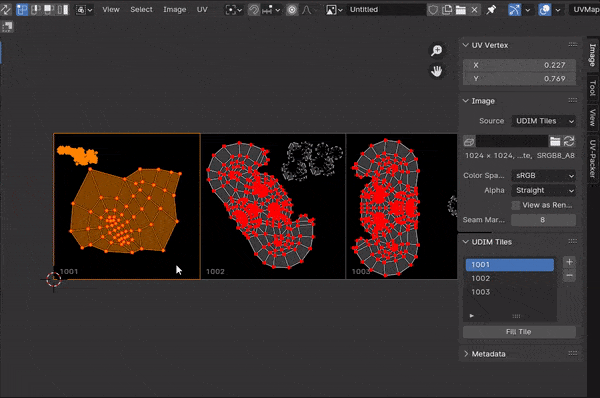This screenshot has height=398, width=600.
Task: Click Image panel drag grip dots
Action: (x=572, y=101)
